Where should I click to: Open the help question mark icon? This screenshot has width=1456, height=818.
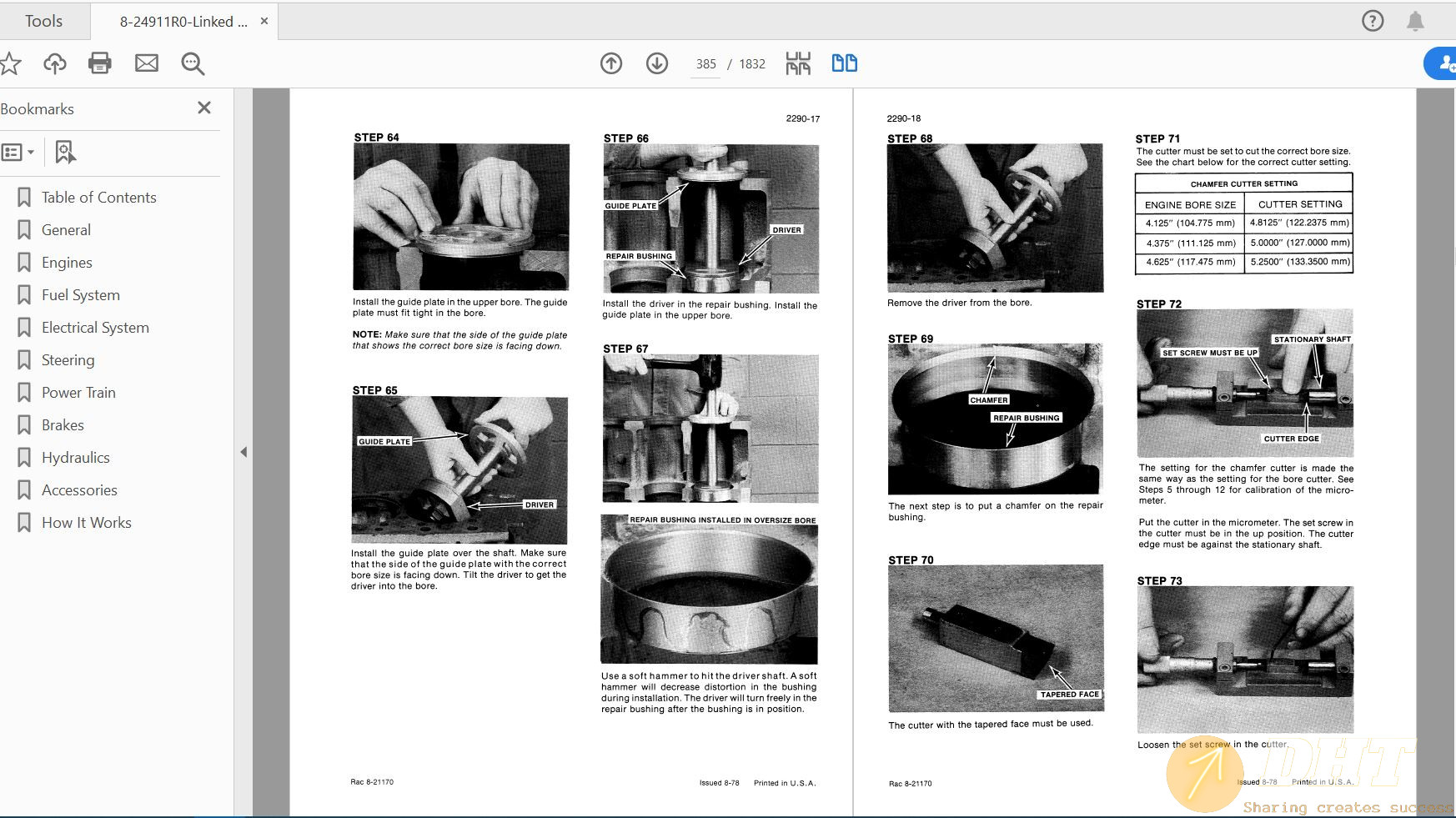[x=1373, y=21]
